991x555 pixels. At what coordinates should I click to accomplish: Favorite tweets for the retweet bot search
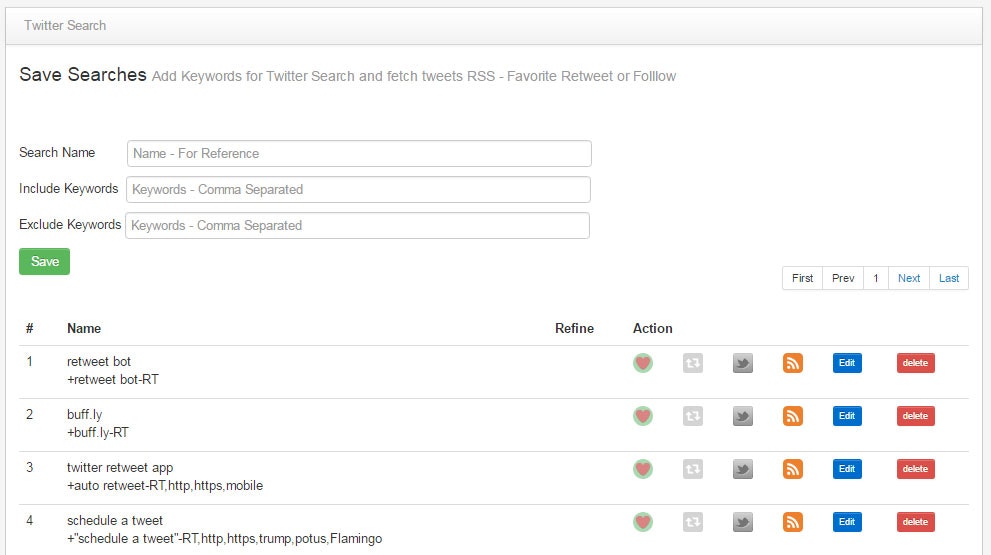[643, 363]
